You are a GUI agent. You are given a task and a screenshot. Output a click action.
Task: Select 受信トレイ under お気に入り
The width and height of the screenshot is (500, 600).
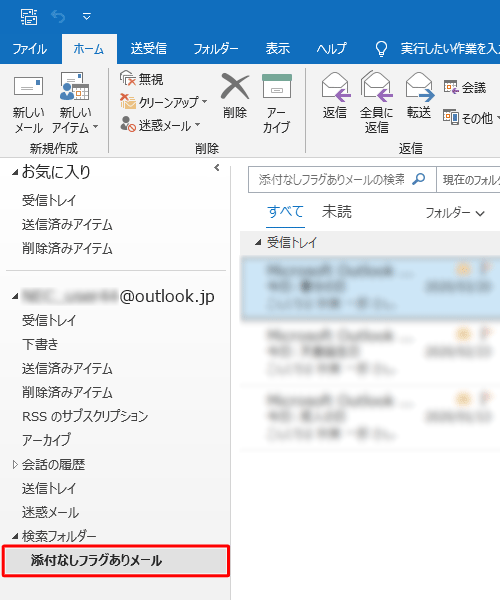tap(49, 200)
